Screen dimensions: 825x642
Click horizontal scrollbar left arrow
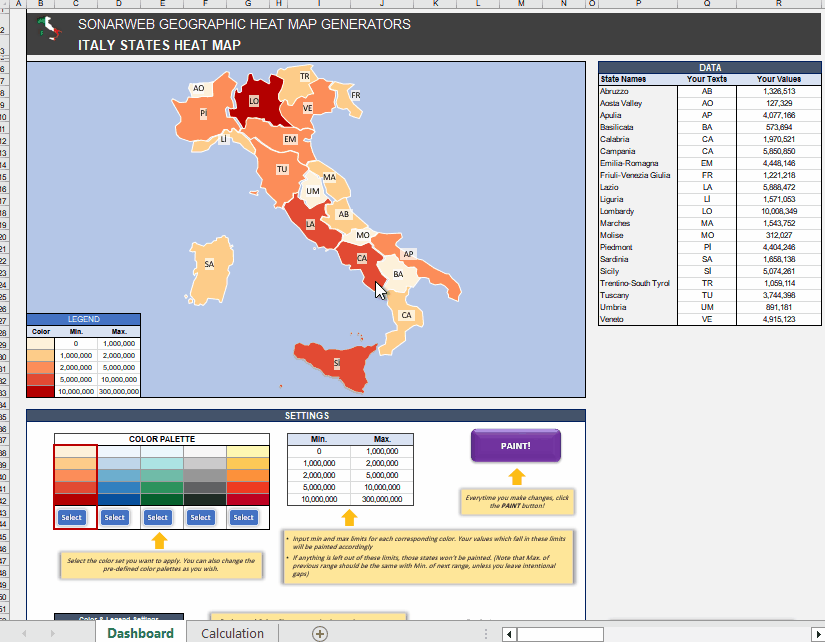(509, 634)
